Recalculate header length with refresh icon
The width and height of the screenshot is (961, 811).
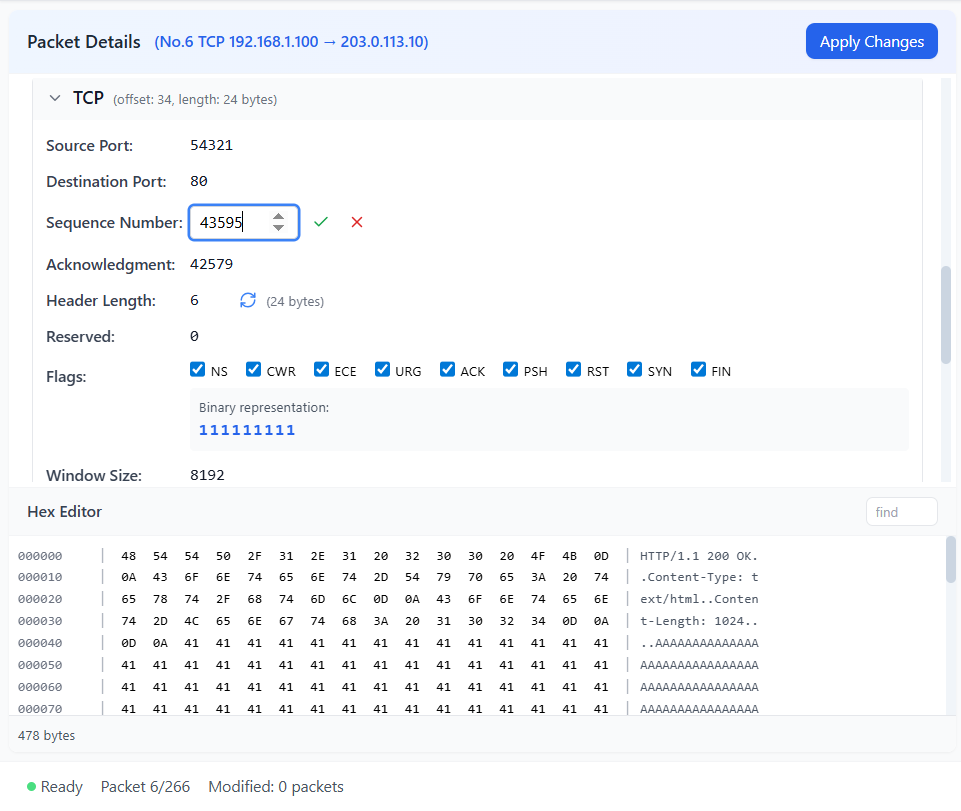247,300
